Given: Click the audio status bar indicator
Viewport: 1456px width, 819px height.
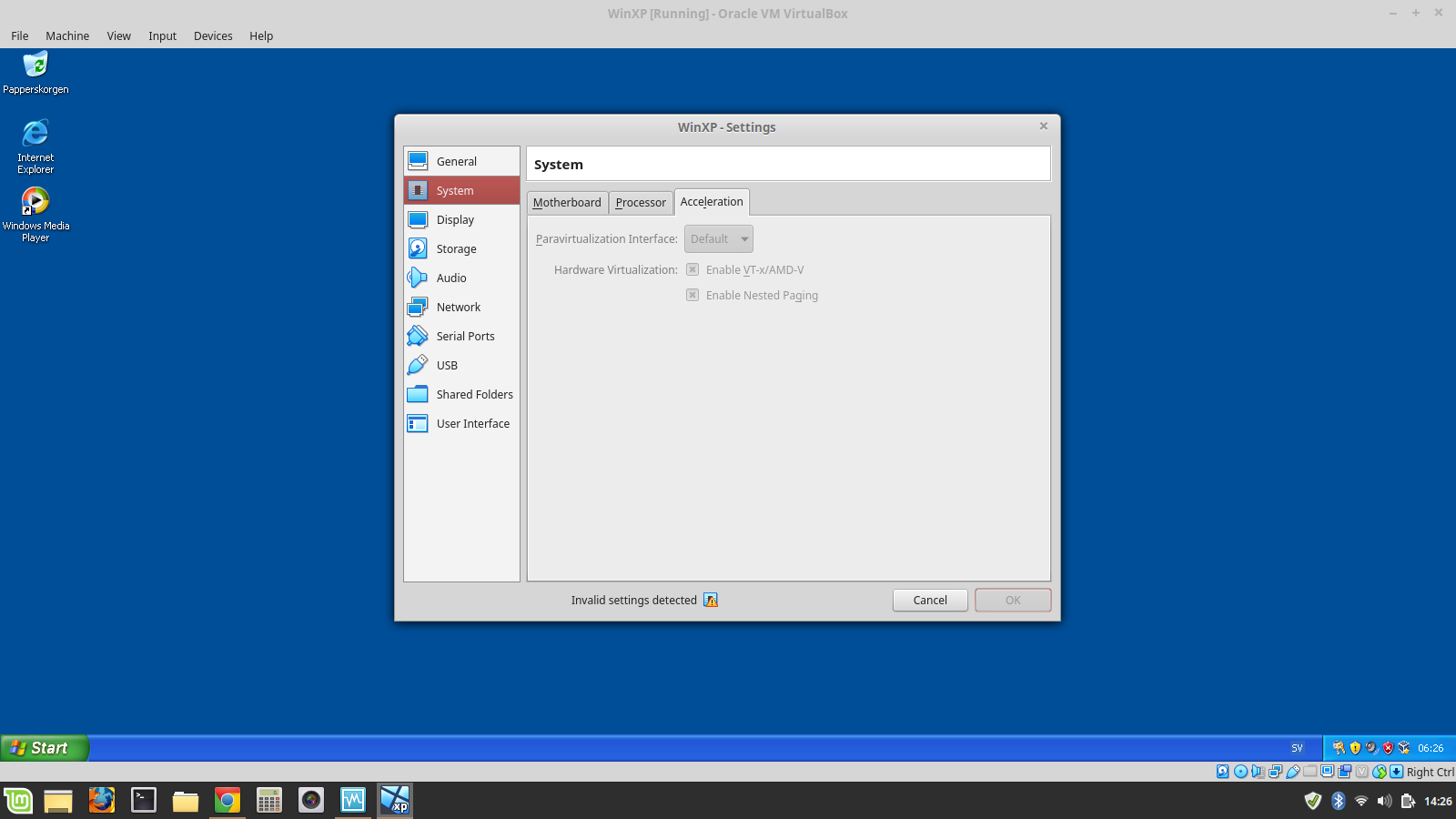Looking at the screenshot, I should 1258,772.
